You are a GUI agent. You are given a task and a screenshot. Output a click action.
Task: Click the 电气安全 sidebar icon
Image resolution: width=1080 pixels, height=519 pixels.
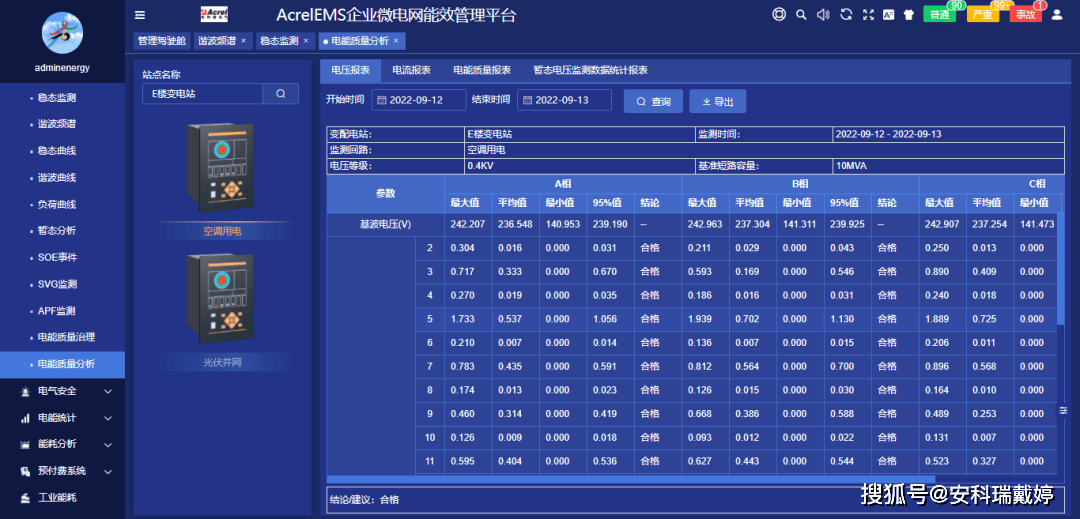tap(25, 391)
